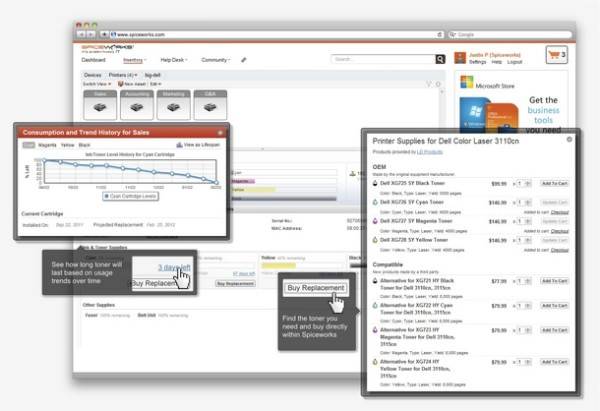Image resolution: width=600 pixels, height=411 pixels.
Task: Switch to the Magenta tab in history popup
Action: pos(47,145)
